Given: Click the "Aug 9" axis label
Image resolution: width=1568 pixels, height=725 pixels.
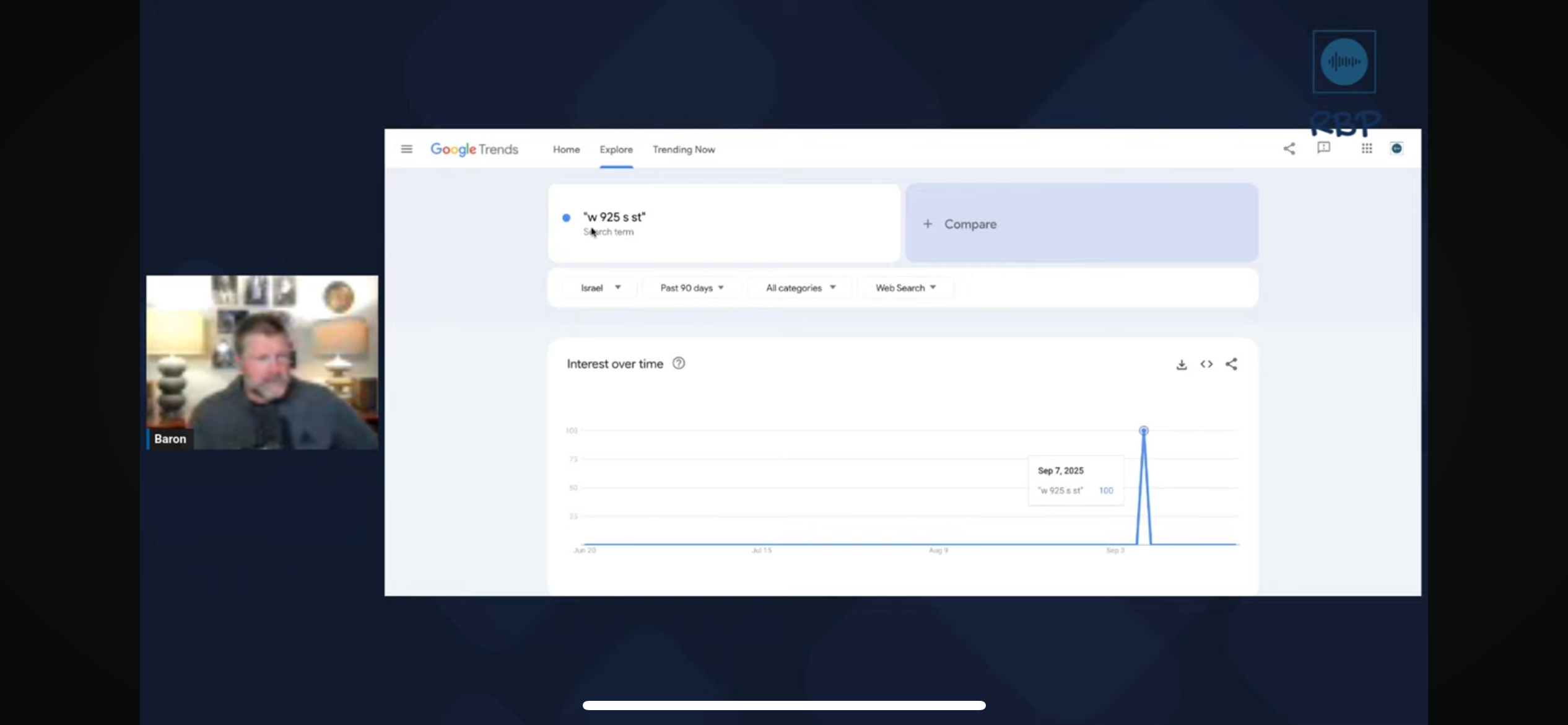Looking at the screenshot, I should point(938,550).
